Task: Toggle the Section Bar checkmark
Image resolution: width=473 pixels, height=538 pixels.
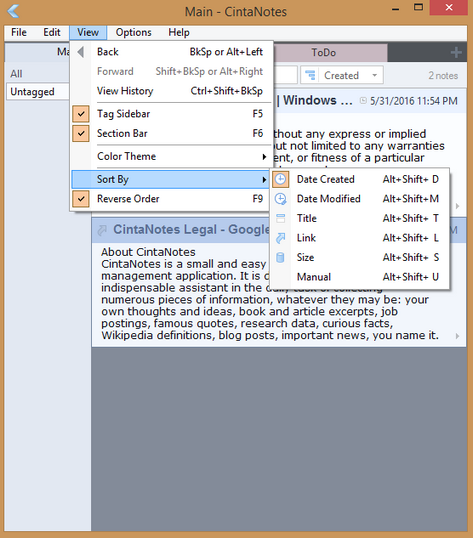Action: pyautogui.click(x=81, y=133)
